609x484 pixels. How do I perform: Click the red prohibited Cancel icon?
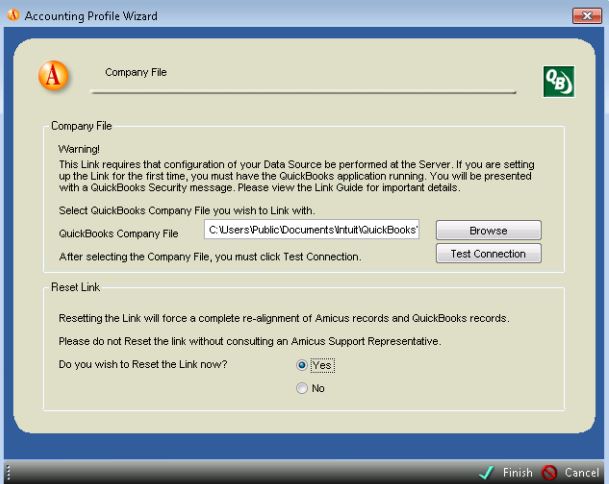click(549, 472)
